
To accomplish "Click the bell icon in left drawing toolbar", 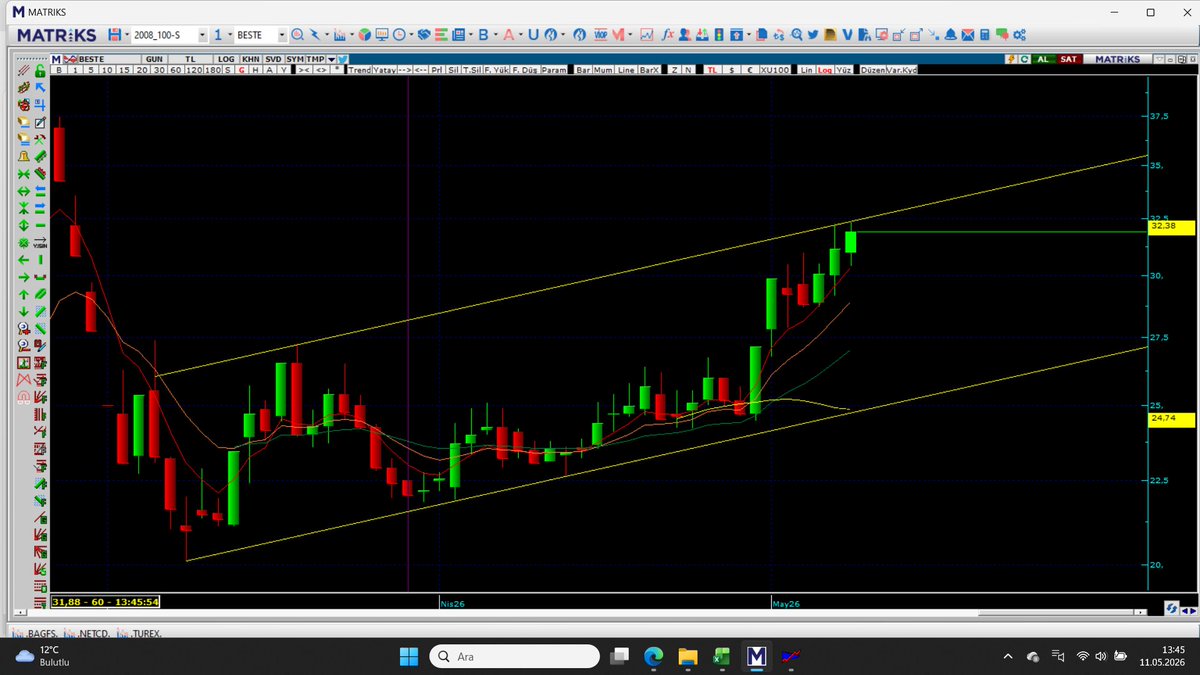I will point(24,156).
